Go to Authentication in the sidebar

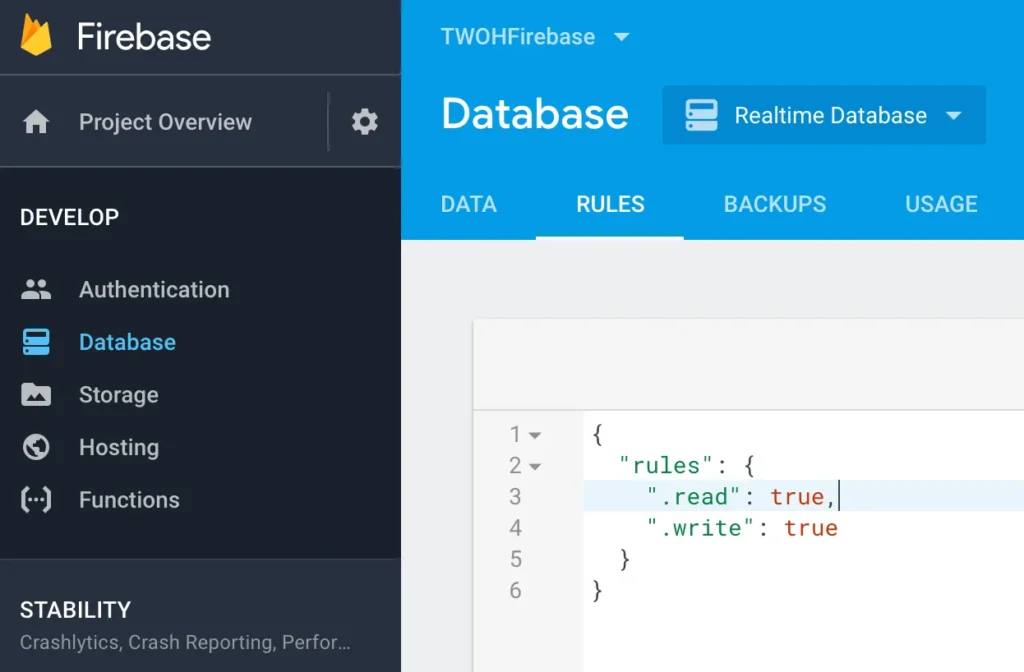click(x=154, y=290)
